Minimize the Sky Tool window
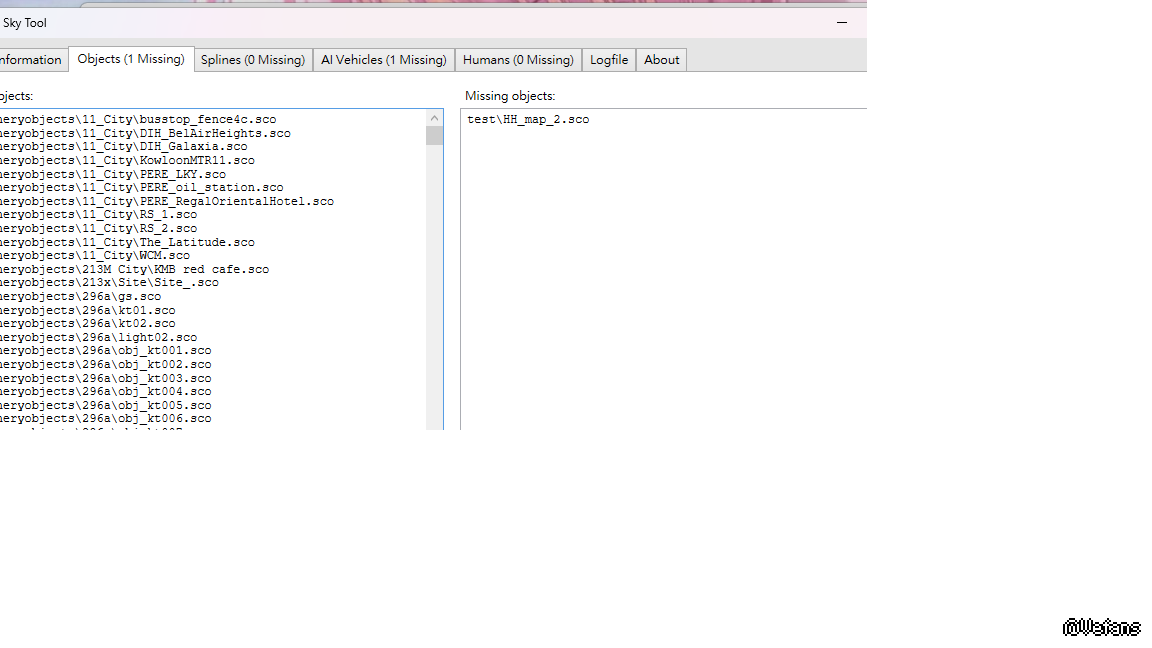1152x648 pixels. coord(843,22)
